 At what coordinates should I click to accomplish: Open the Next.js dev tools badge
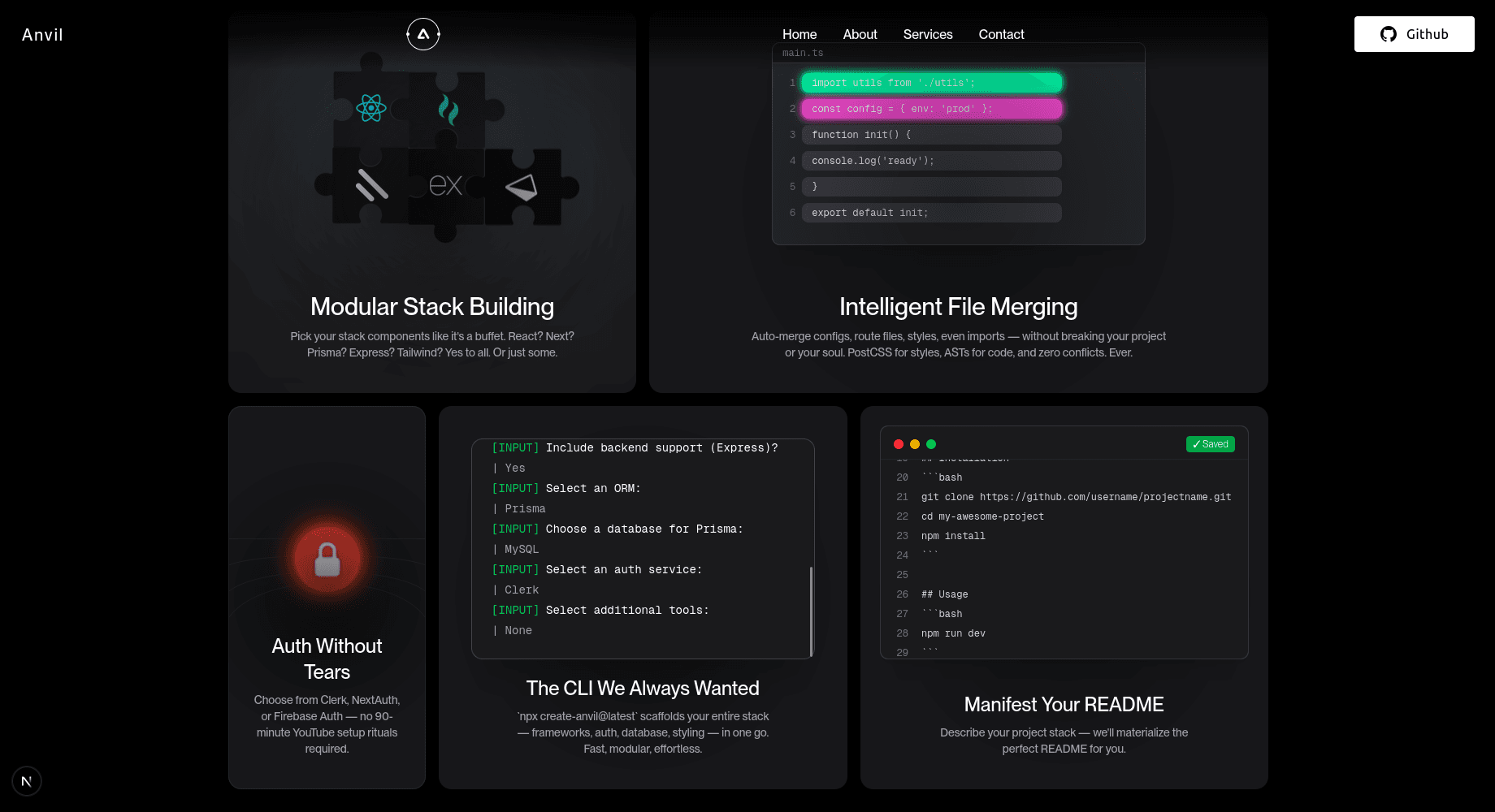[27, 781]
